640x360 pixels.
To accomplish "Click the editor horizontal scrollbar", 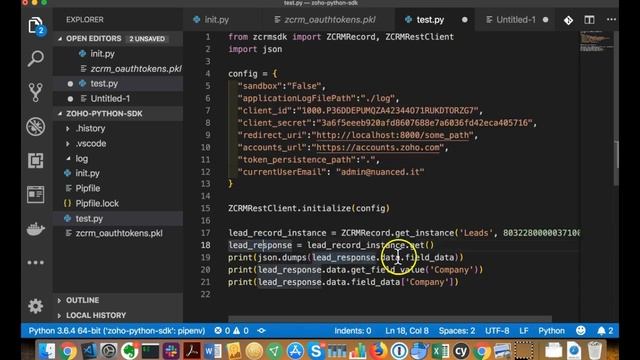I will tap(390, 319).
